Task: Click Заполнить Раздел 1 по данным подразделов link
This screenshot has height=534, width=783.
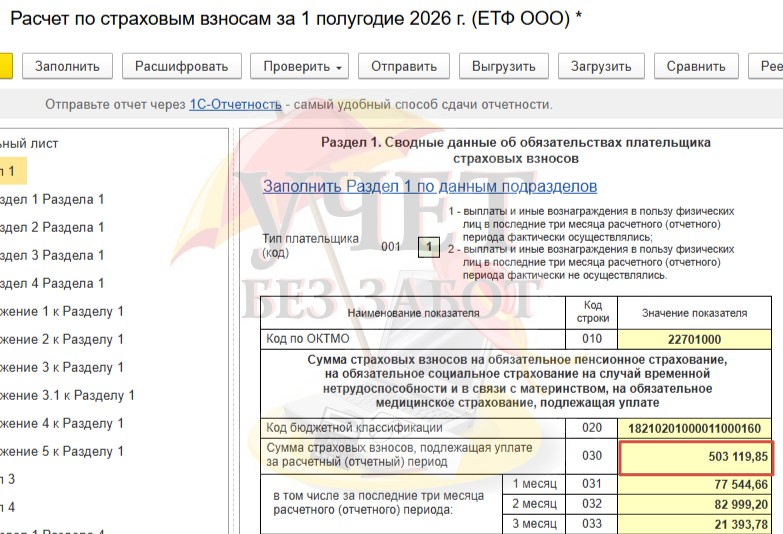Action: coord(430,186)
